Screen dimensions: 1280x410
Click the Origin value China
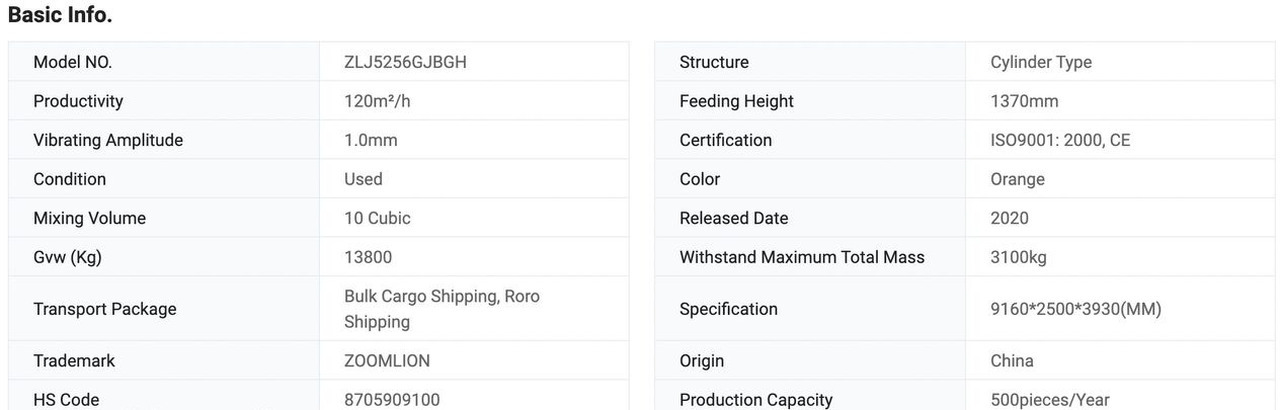point(1012,360)
